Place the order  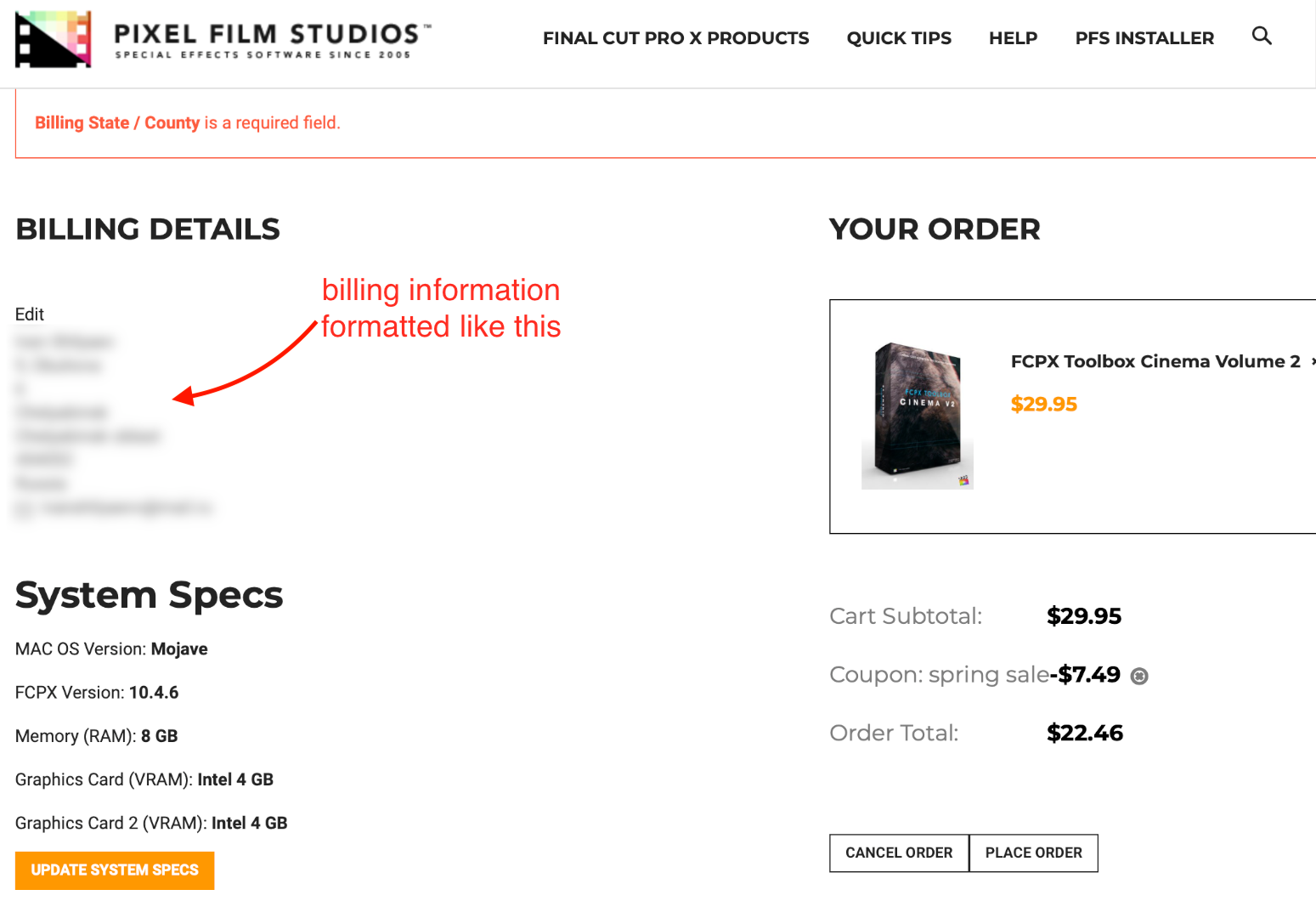point(1034,853)
